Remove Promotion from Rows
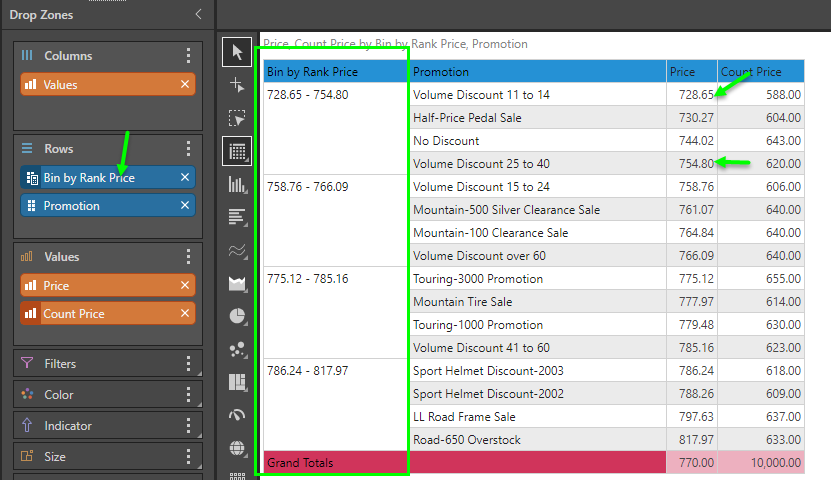 pos(185,206)
